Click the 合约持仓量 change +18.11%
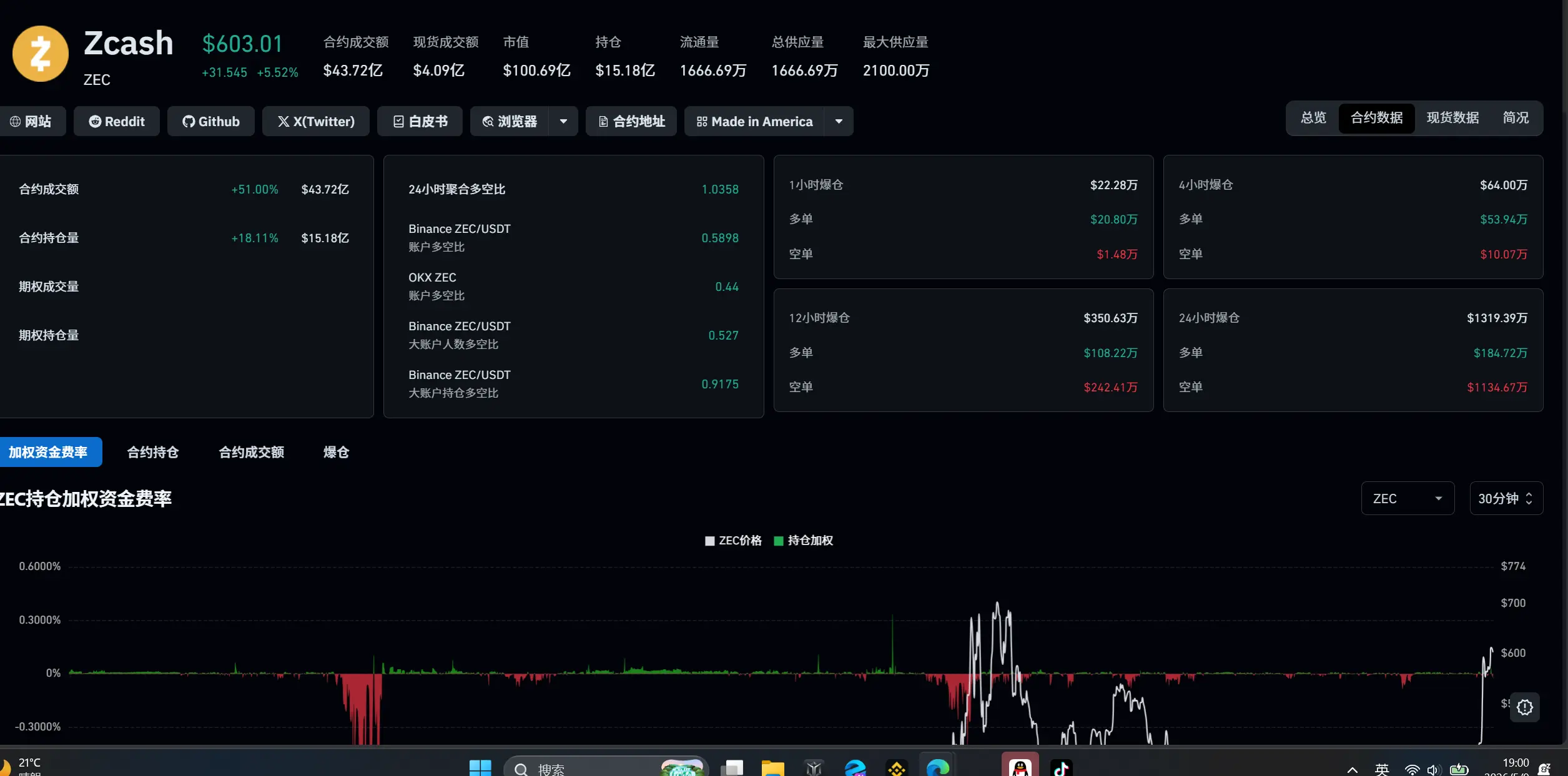The height and width of the screenshot is (776, 1568). (x=255, y=238)
